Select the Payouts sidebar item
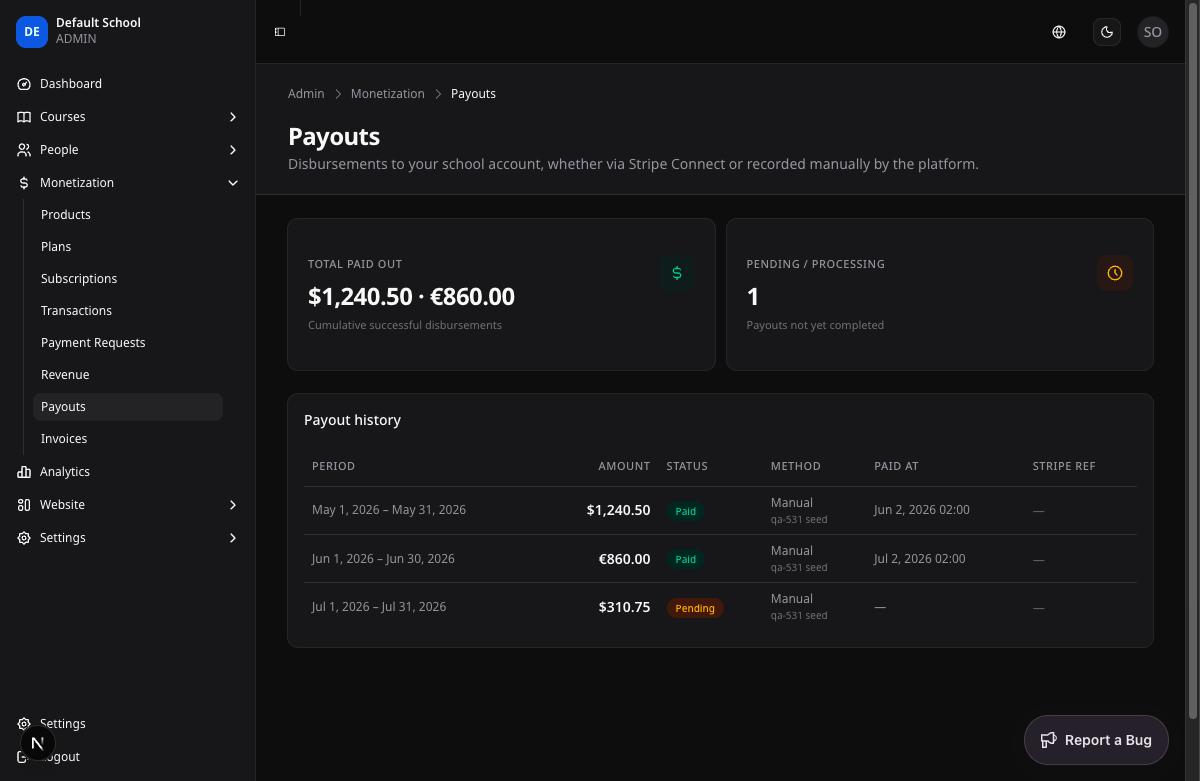The width and height of the screenshot is (1200, 781). tap(128, 407)
